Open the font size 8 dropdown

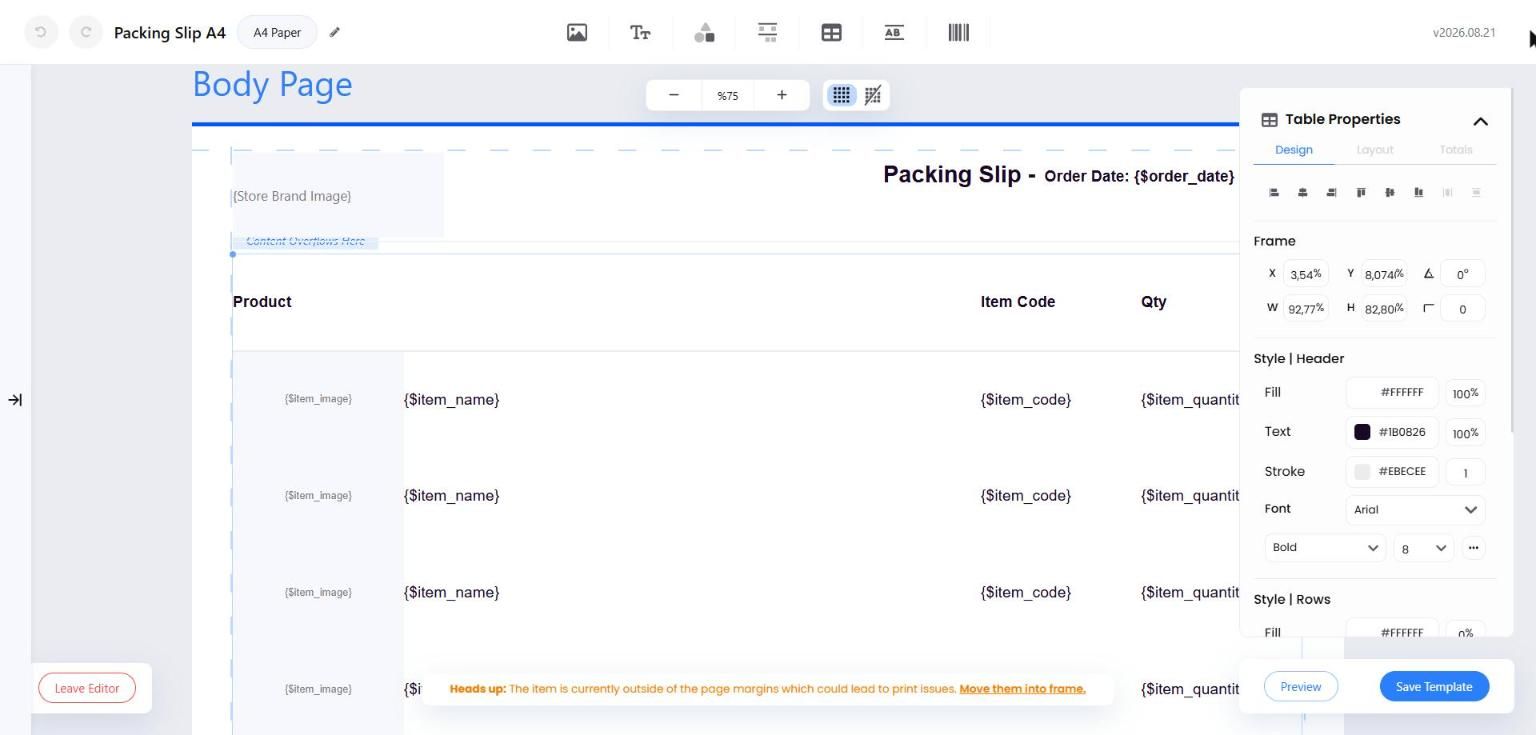pyautogui.click(x=1425, y=548)
